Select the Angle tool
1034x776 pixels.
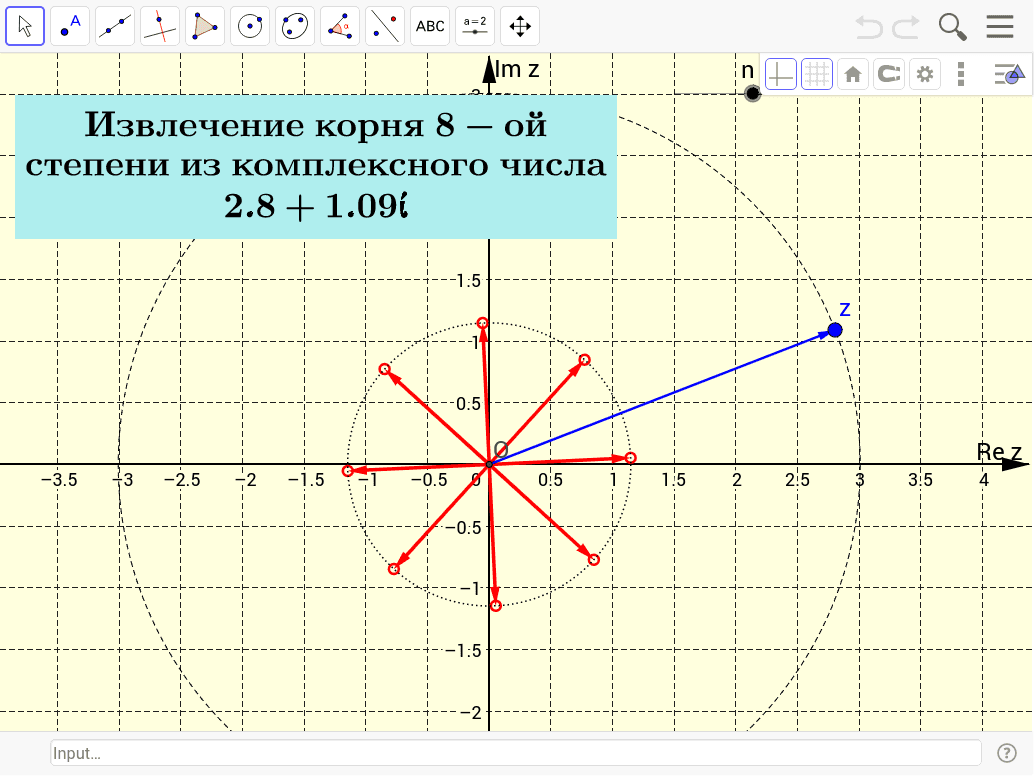tap(340, 26)
